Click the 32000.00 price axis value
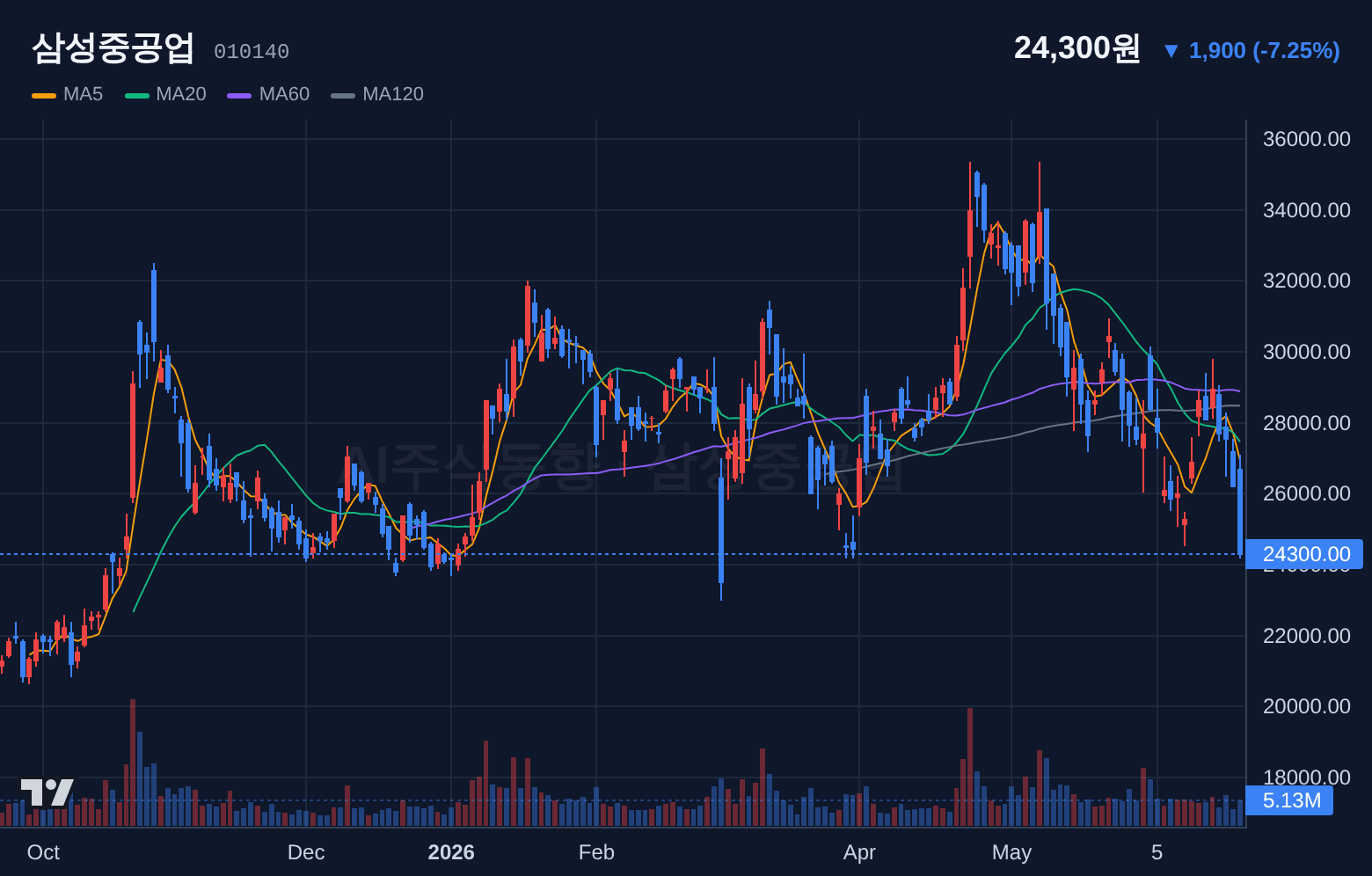1372x876 pixels. (1306, 281)
